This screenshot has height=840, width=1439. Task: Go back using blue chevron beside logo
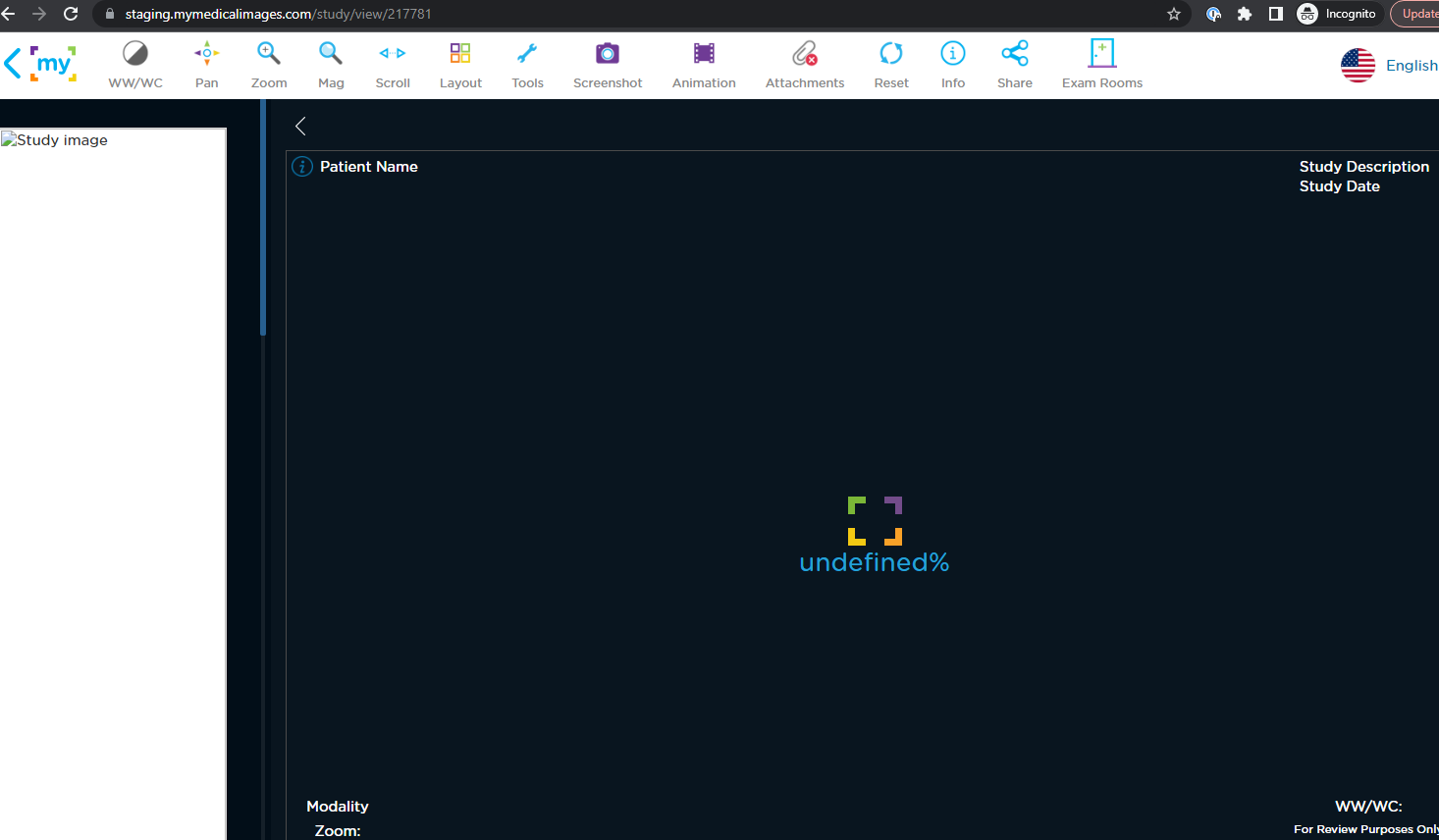coord(12,64)
